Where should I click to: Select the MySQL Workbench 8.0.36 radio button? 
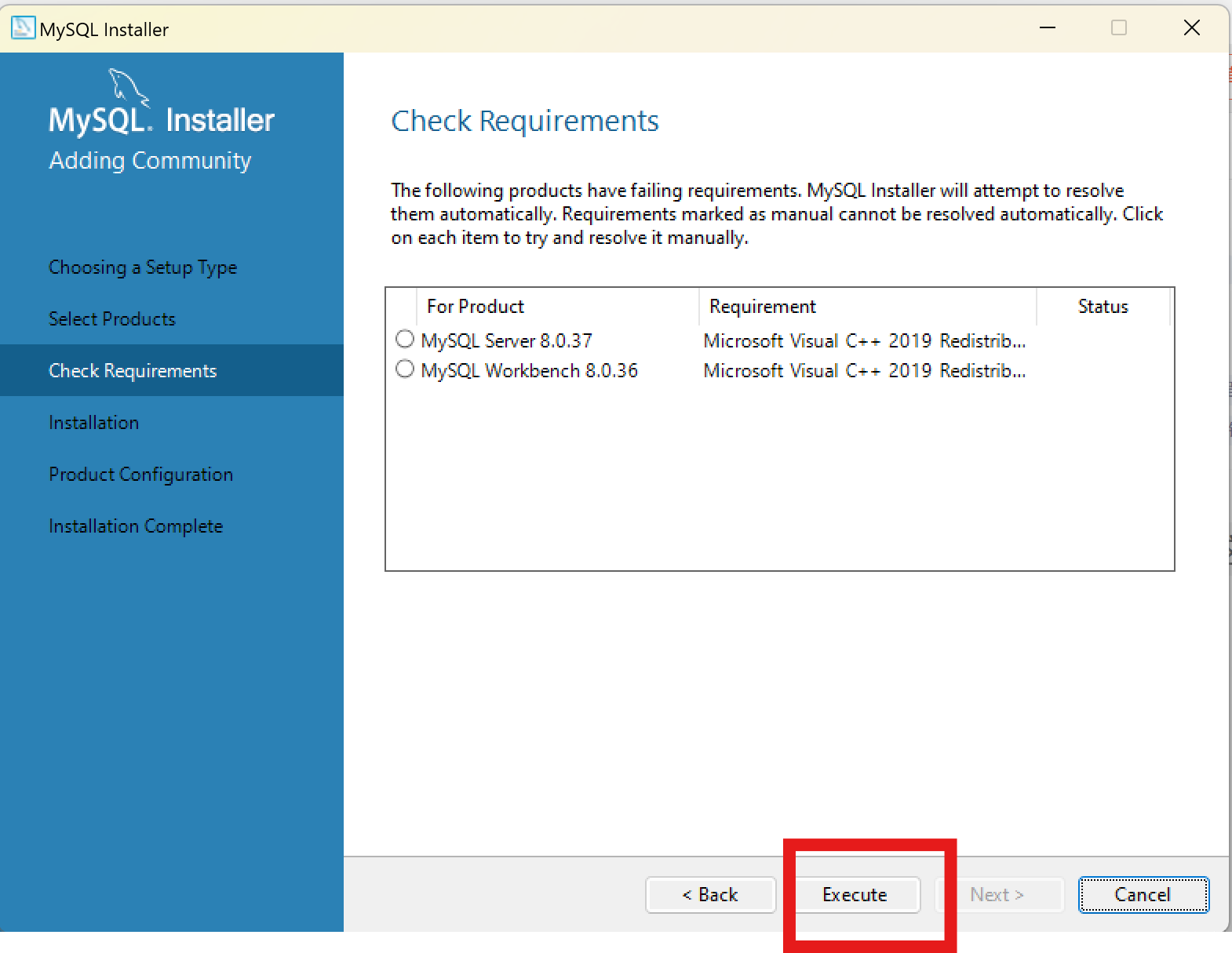tap(405, 369)
